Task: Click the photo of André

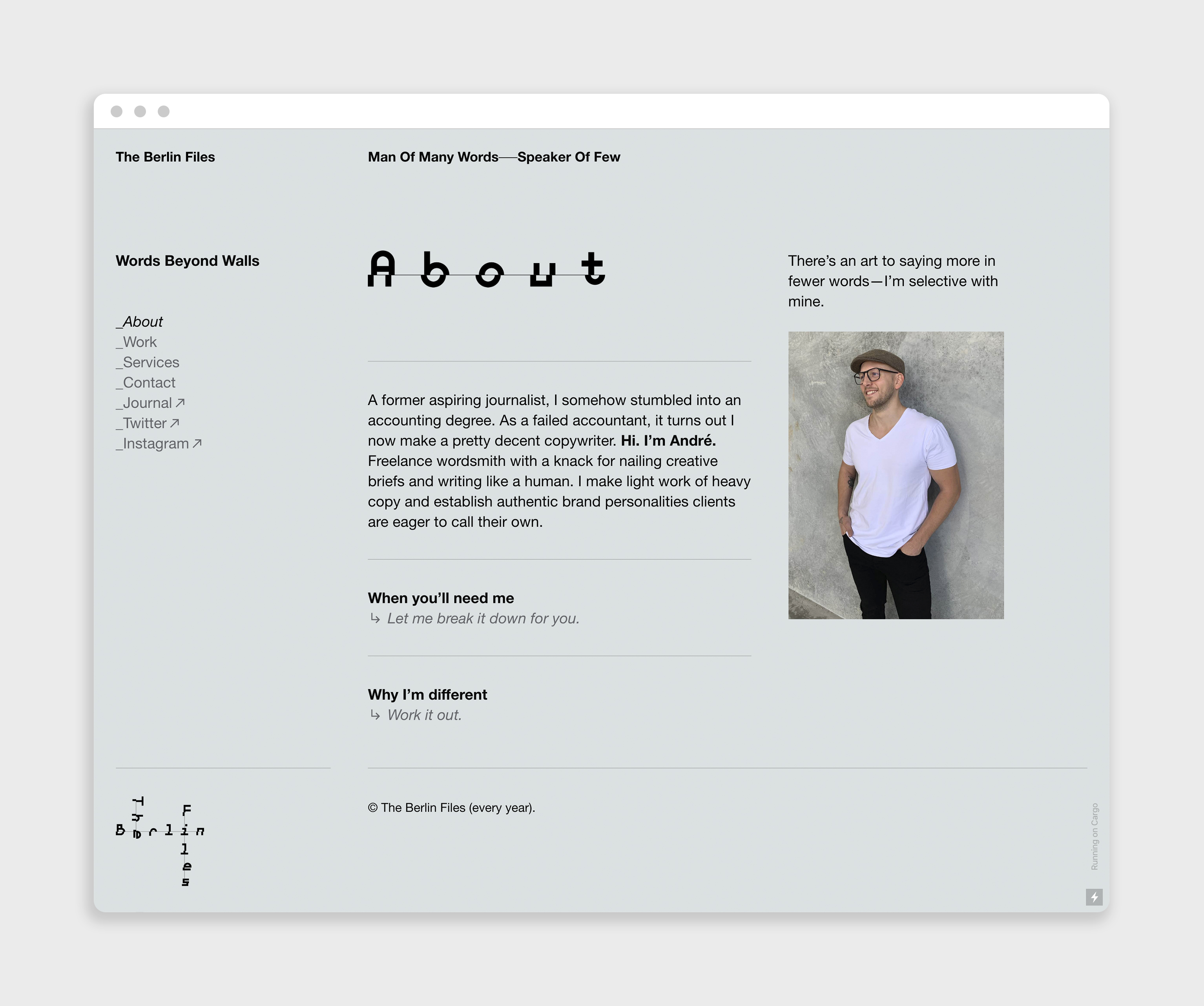Action: [x=896, y=475]
